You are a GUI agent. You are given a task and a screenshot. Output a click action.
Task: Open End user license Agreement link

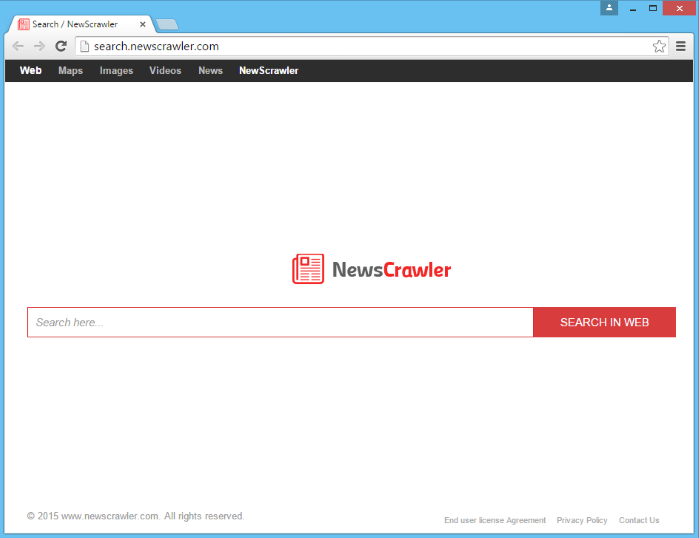click(495, 520)
